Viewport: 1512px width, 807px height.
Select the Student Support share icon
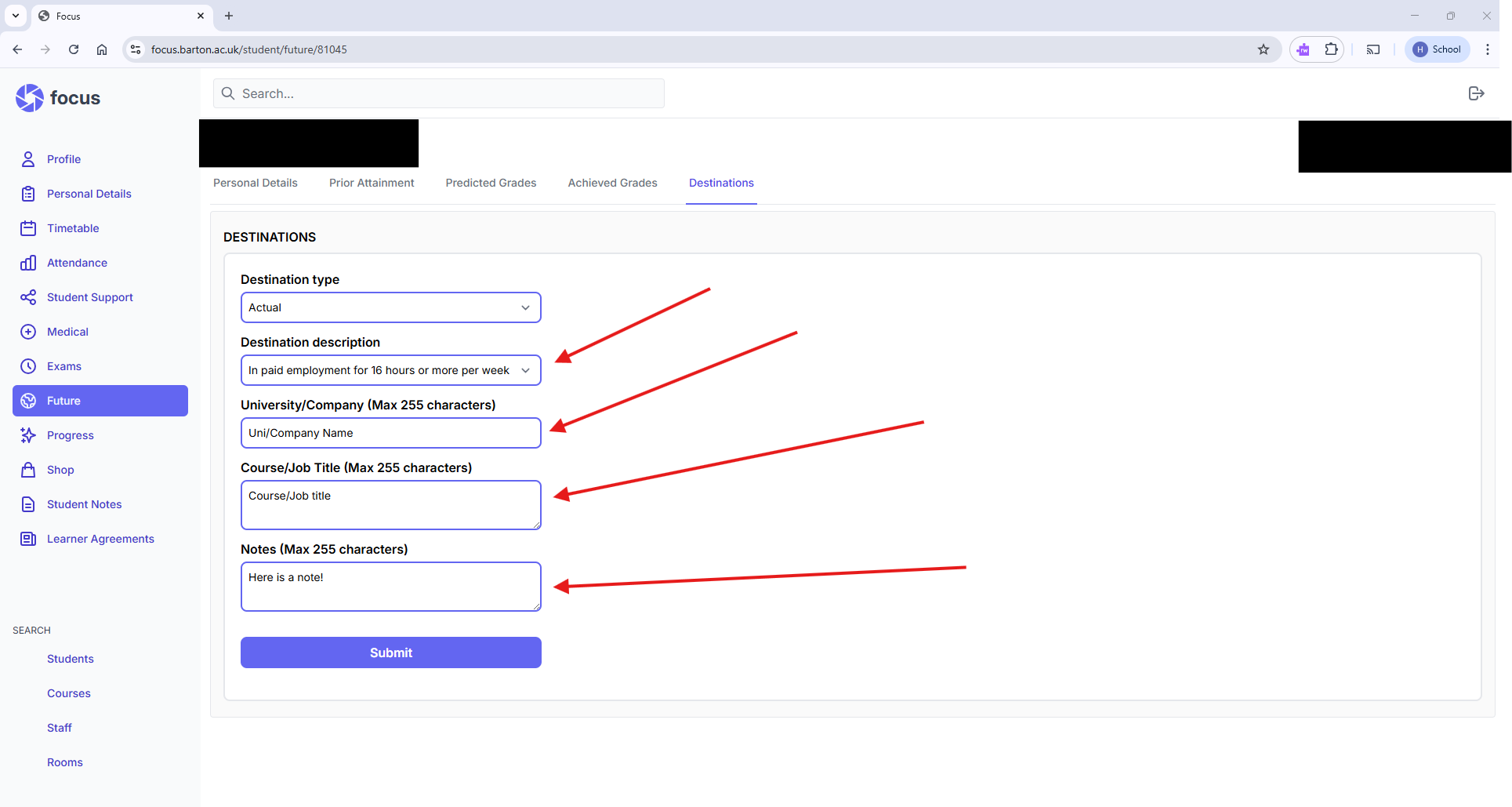[x=28, y=297]
